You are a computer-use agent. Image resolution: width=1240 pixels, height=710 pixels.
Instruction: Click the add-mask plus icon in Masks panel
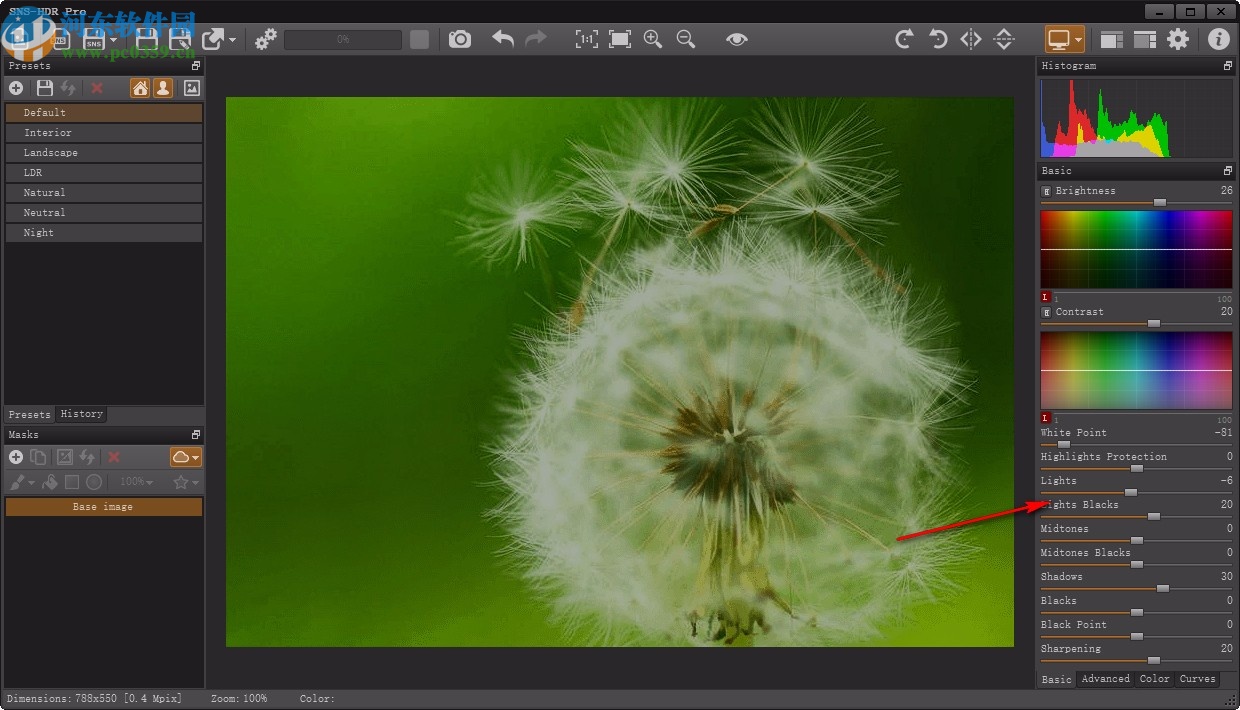point(16,456)
